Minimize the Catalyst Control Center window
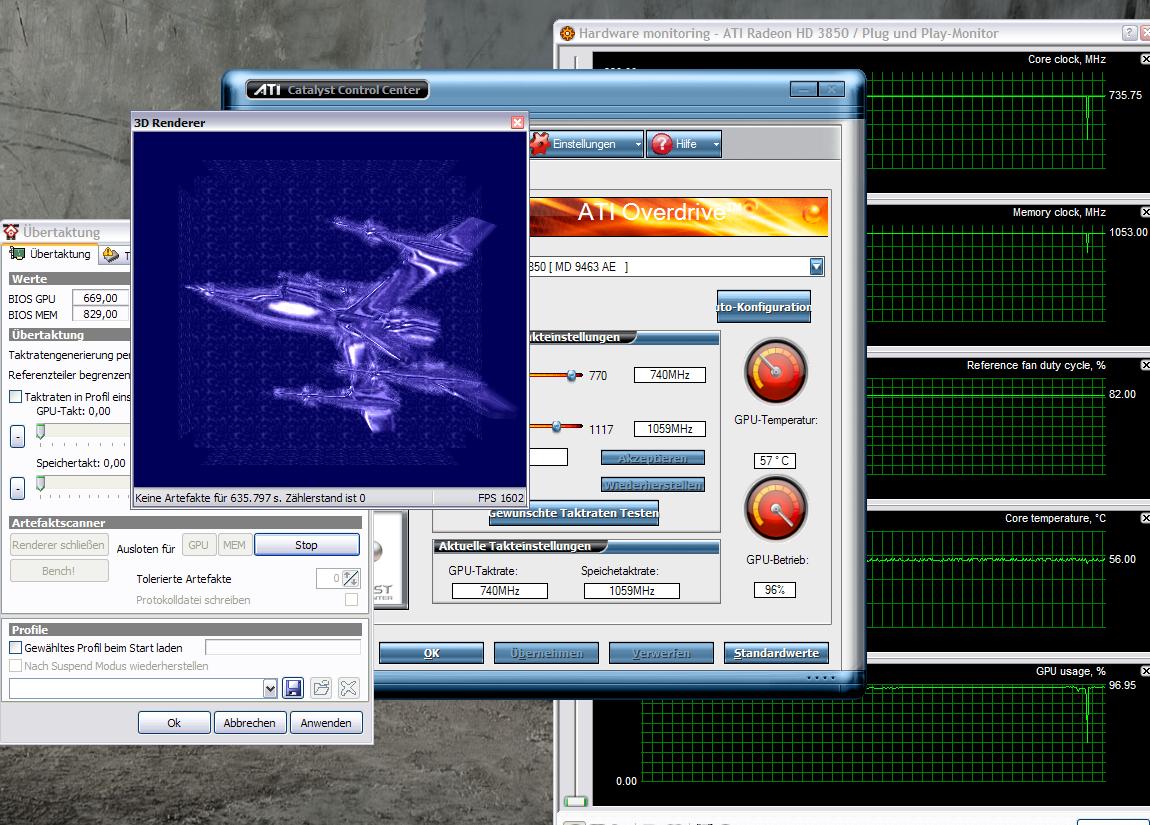The width and height of the screenshot is (1150, 825). pos(804,89)
